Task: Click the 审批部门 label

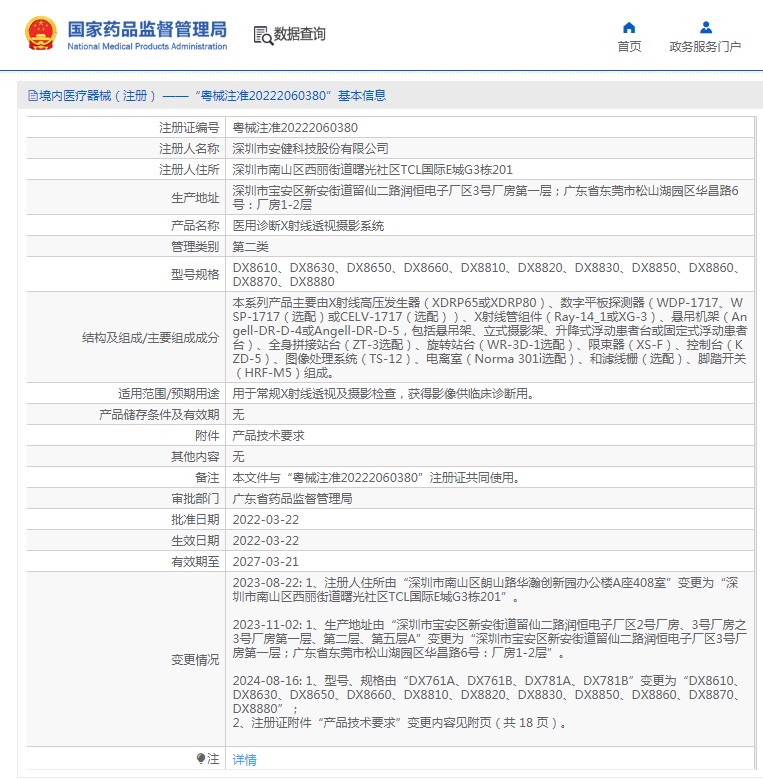Action: pos(195,498)
